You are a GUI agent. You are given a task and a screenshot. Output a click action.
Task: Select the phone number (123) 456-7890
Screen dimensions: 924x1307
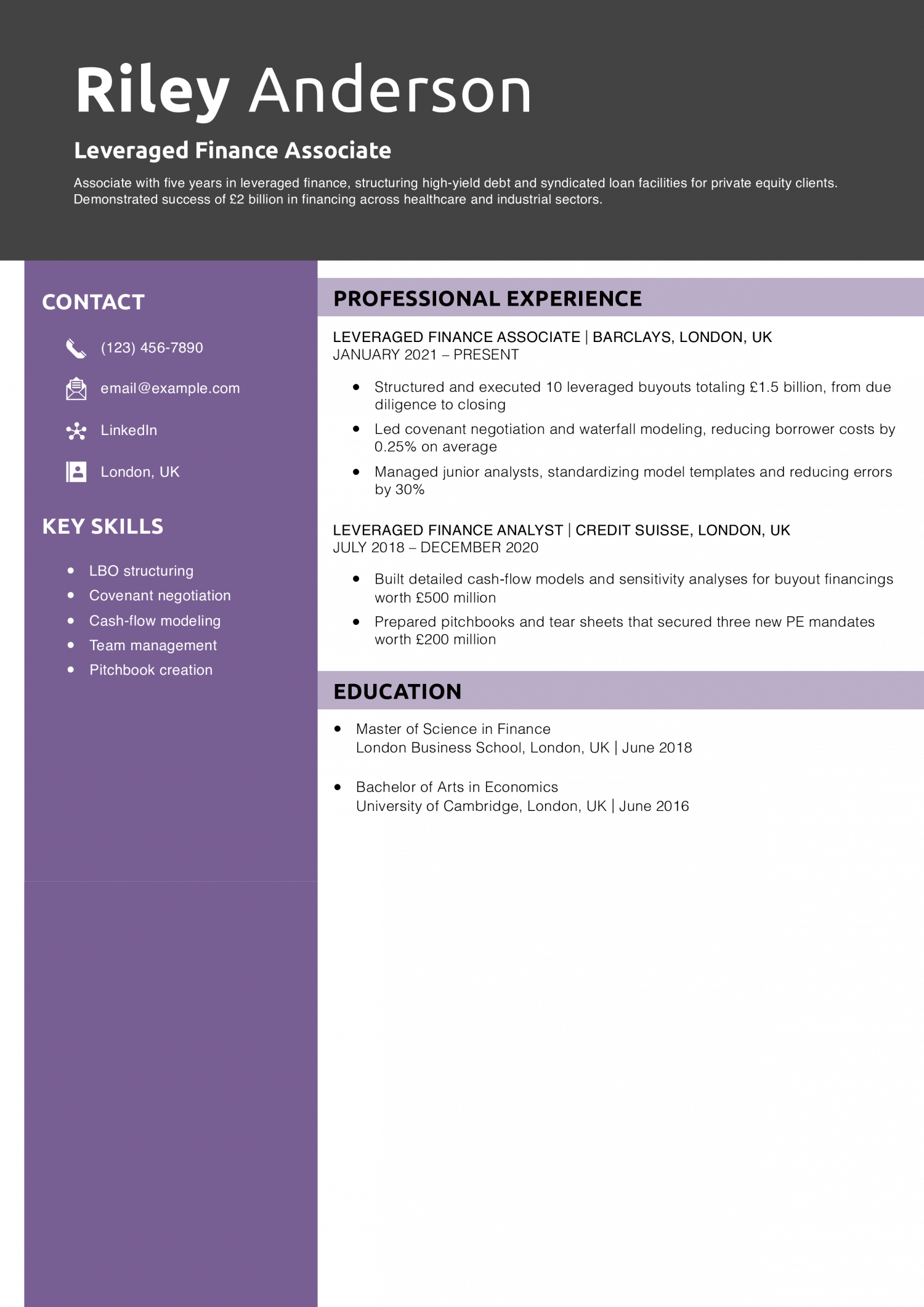(x=152, y=348)
